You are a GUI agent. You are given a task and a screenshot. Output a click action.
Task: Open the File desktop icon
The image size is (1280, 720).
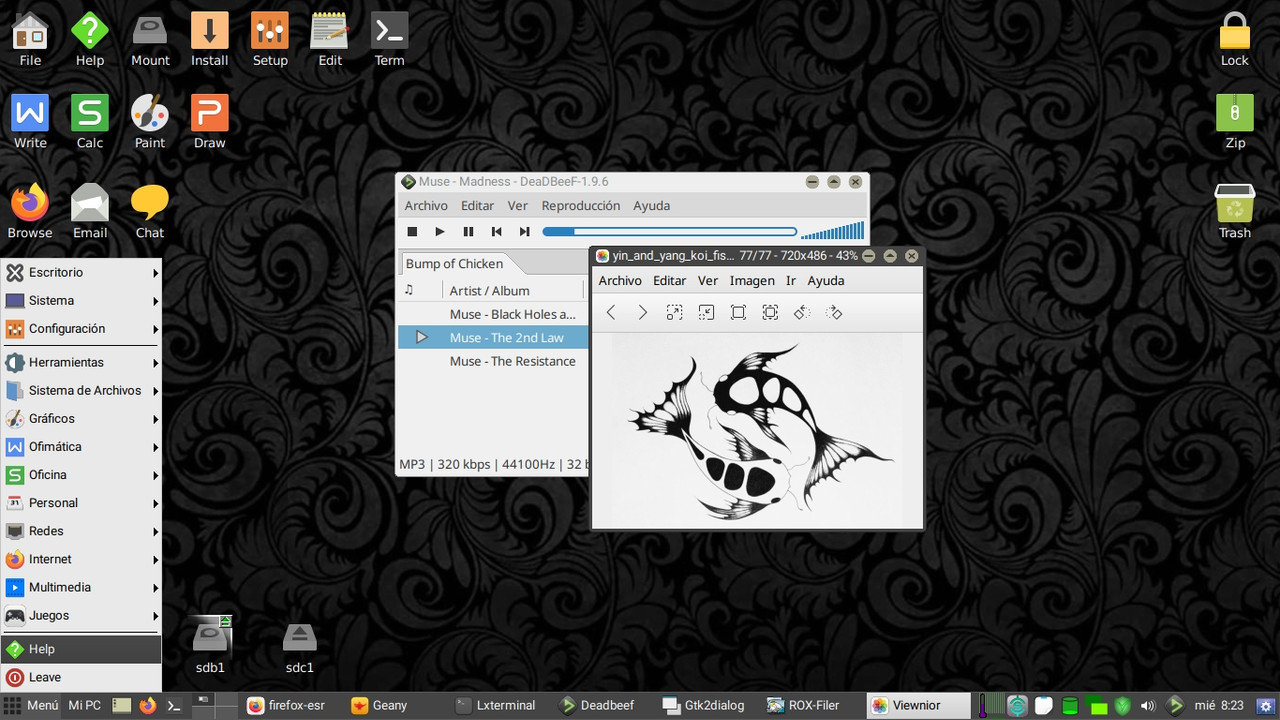(x=30, y=39)
